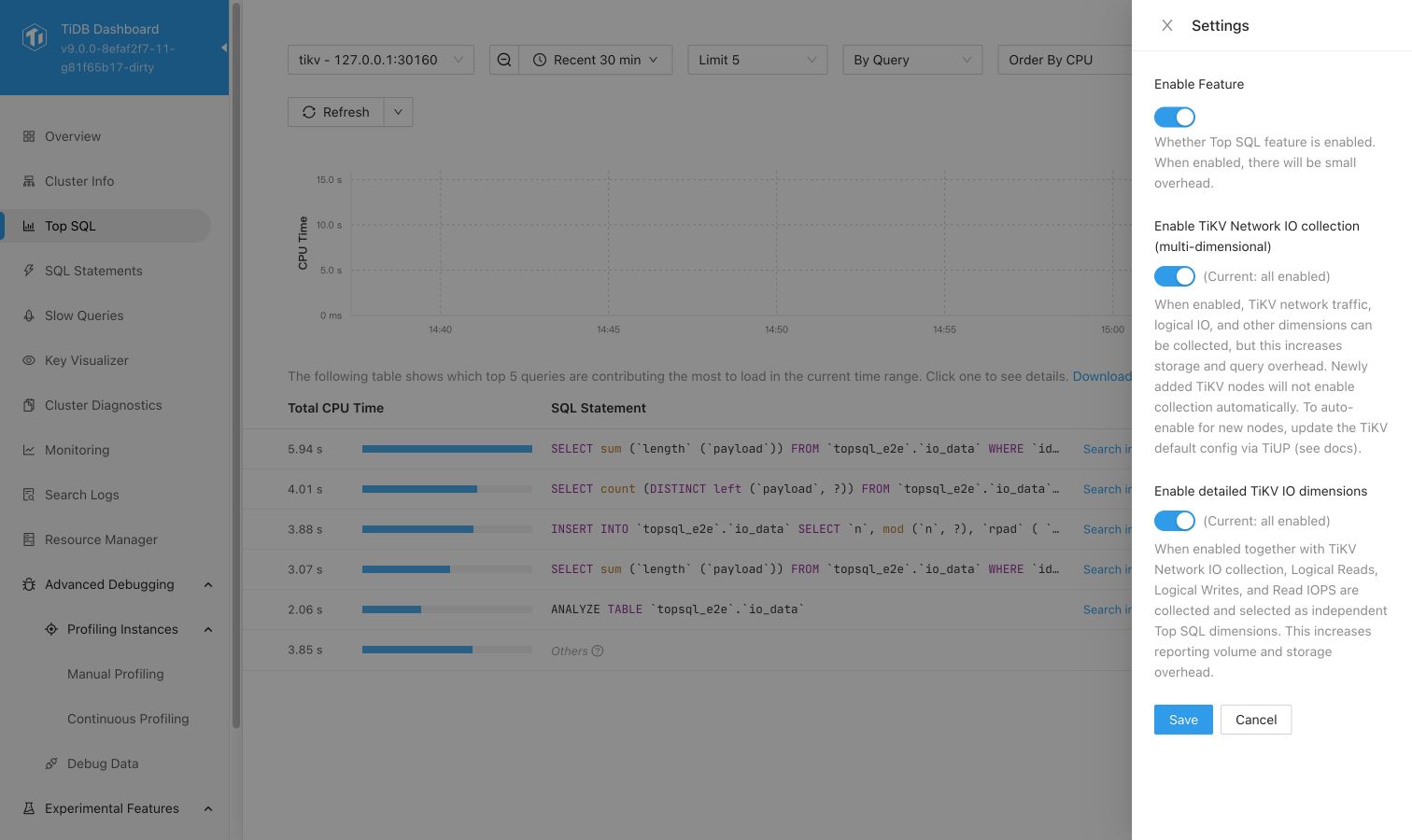Cancel the Settings changes

point(1256,720)
